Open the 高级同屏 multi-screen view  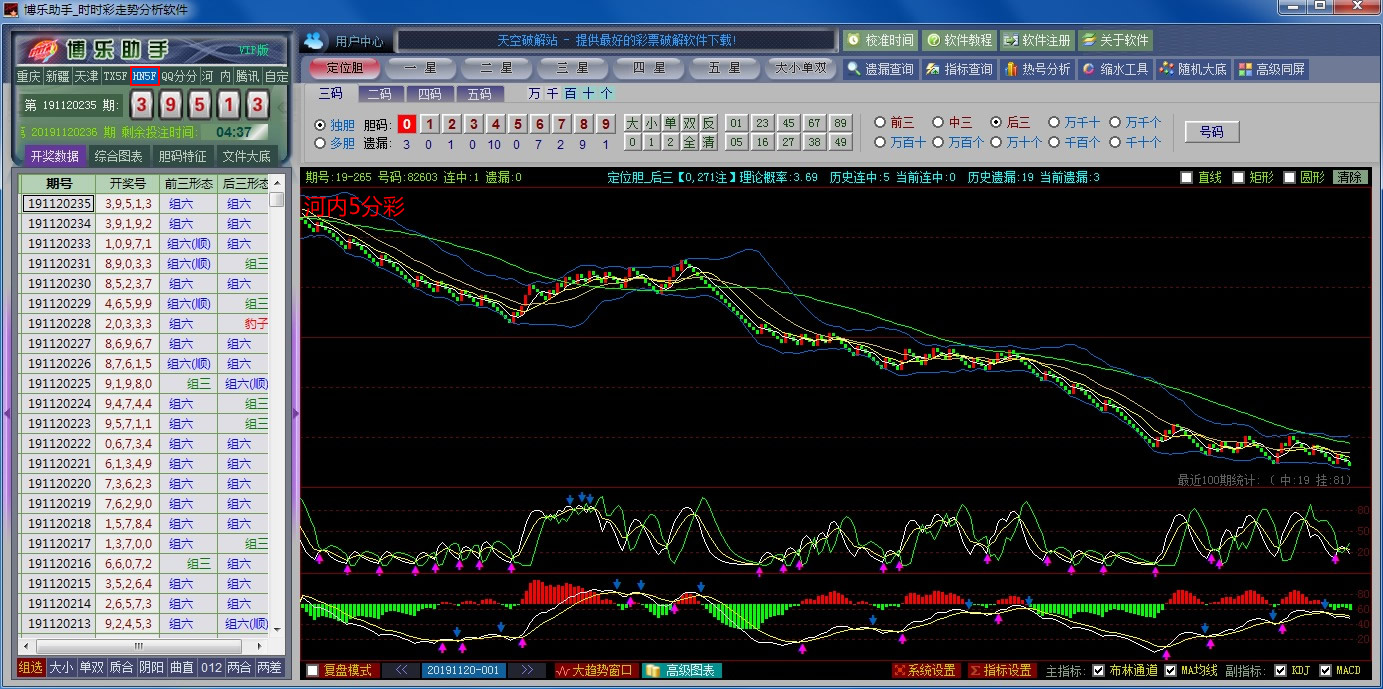coord(1272,69)
